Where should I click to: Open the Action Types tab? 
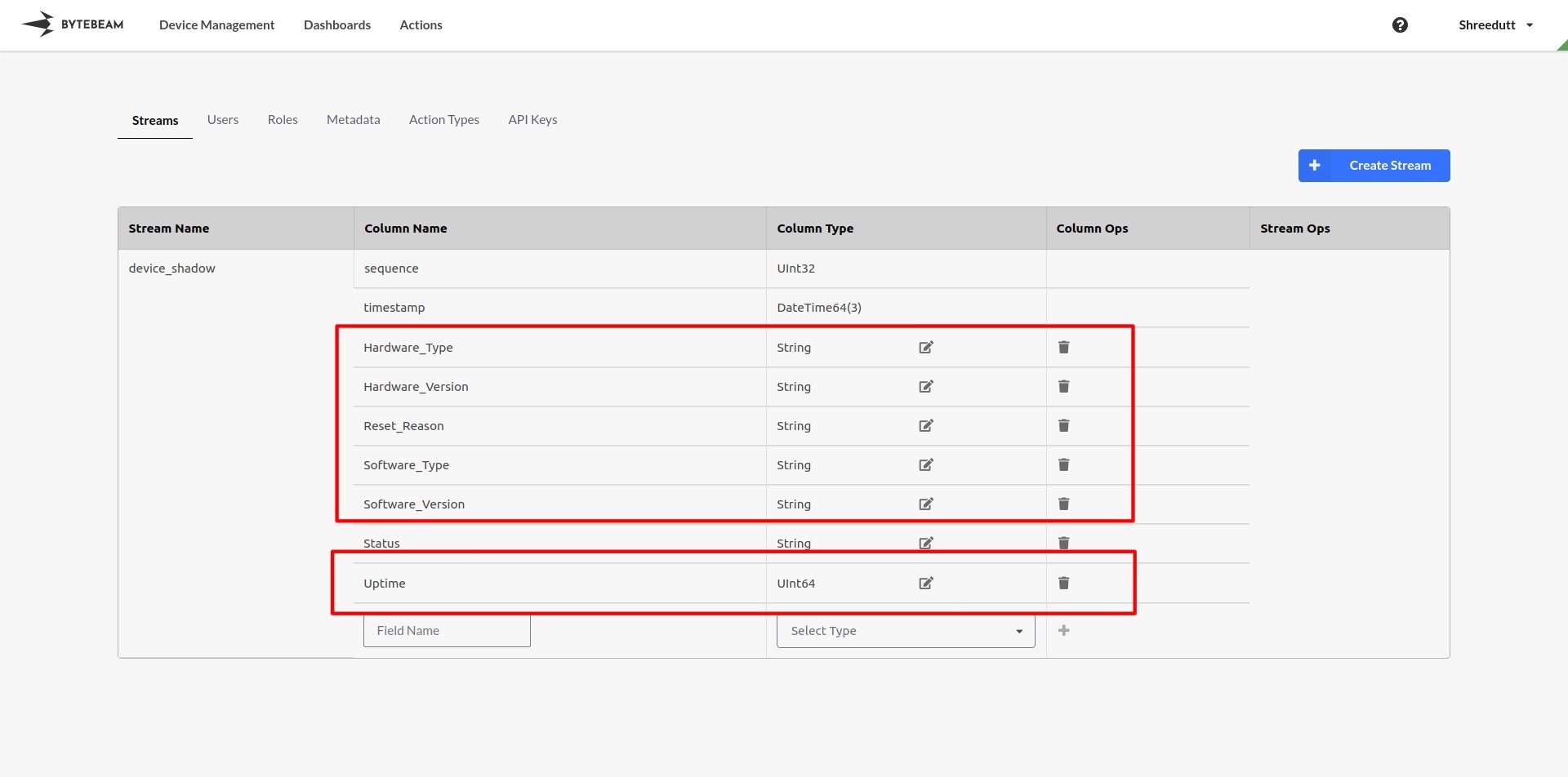click(443, 120)
